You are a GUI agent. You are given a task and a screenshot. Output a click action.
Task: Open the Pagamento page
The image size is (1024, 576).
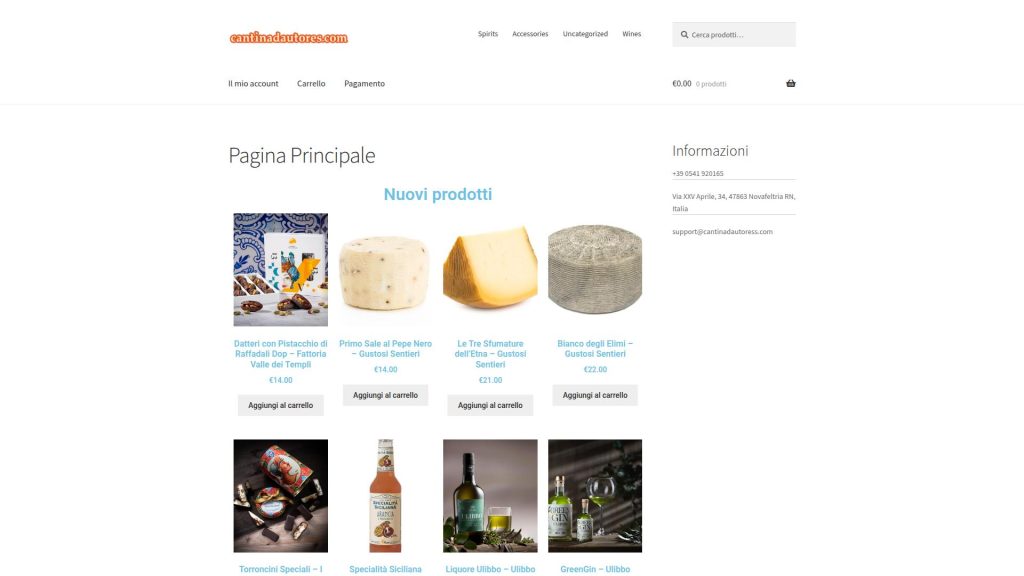coord(364,84)
